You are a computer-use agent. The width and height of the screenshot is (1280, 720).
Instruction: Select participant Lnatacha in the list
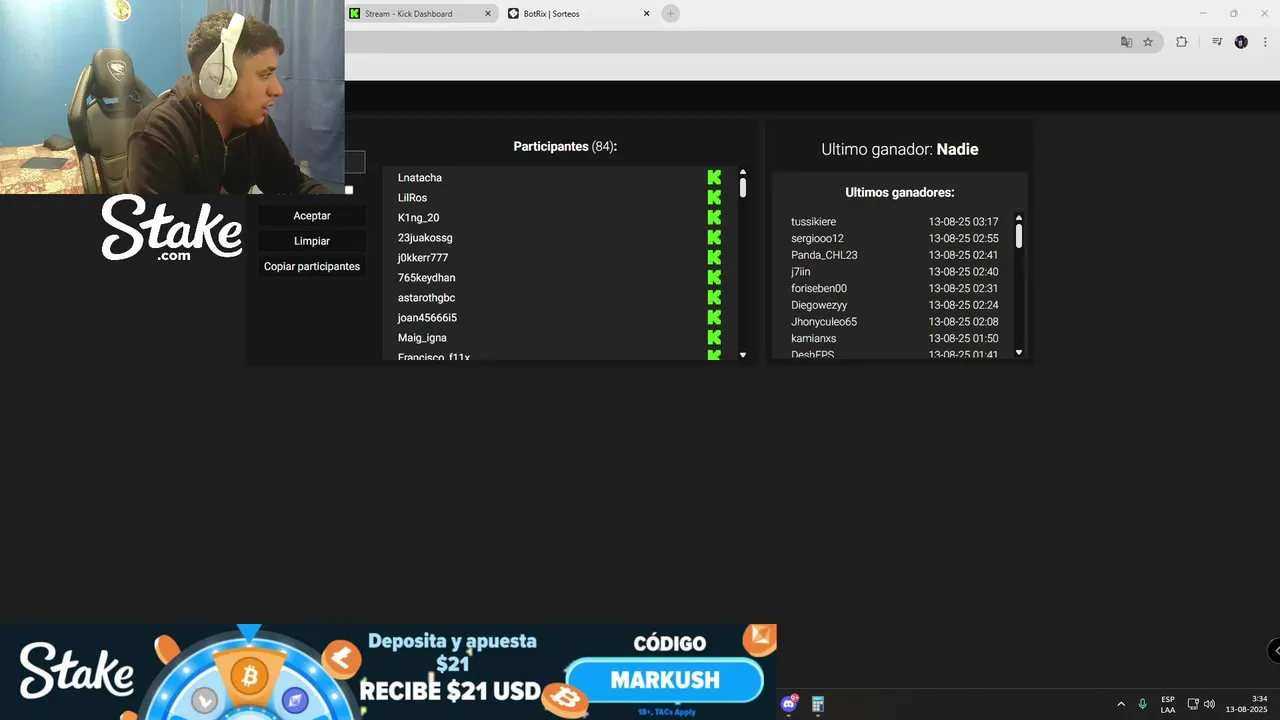(420, 177)
